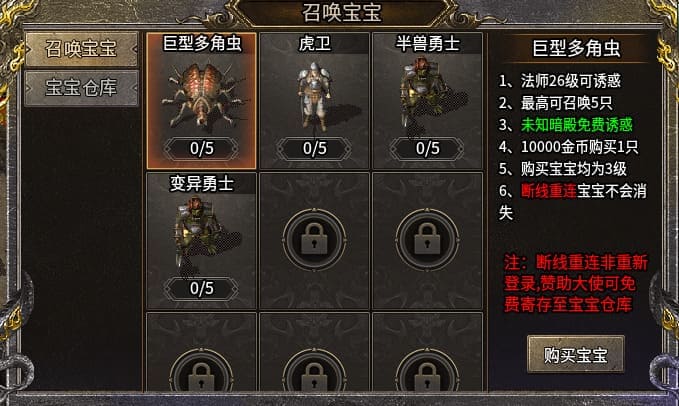Click the locked slot right of middle row
Screen dimensions: 679x406
(x=427, y=240)
